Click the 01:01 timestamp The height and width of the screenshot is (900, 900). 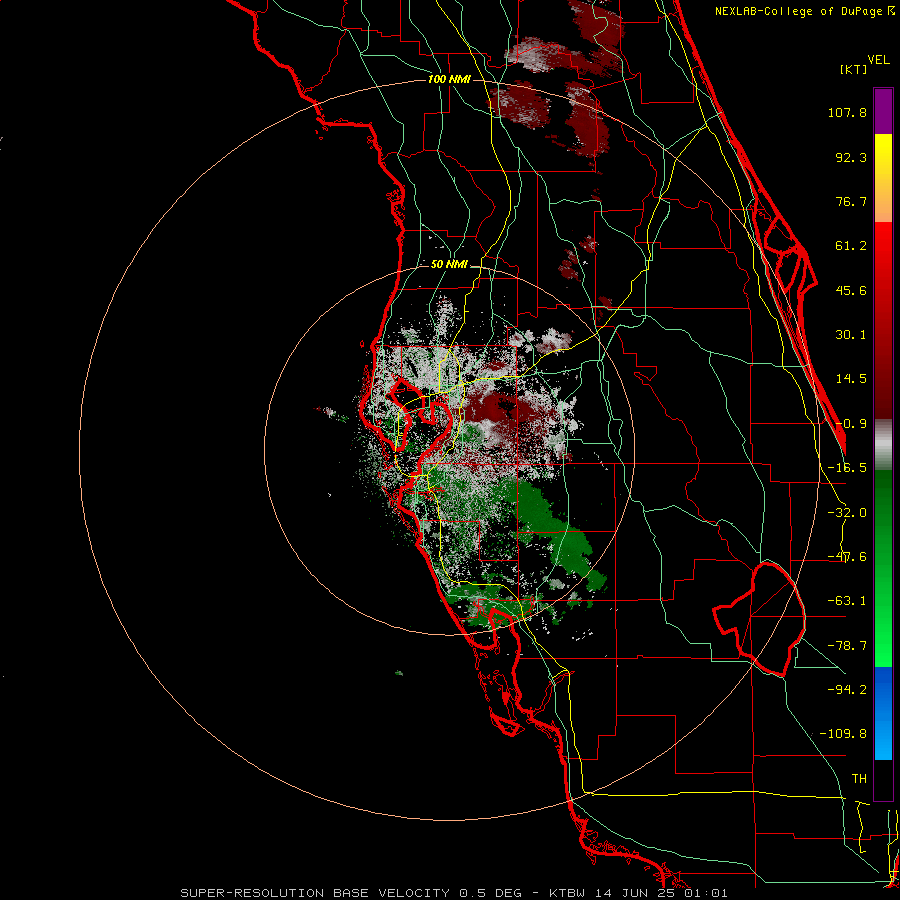click(x=706, y=893)
